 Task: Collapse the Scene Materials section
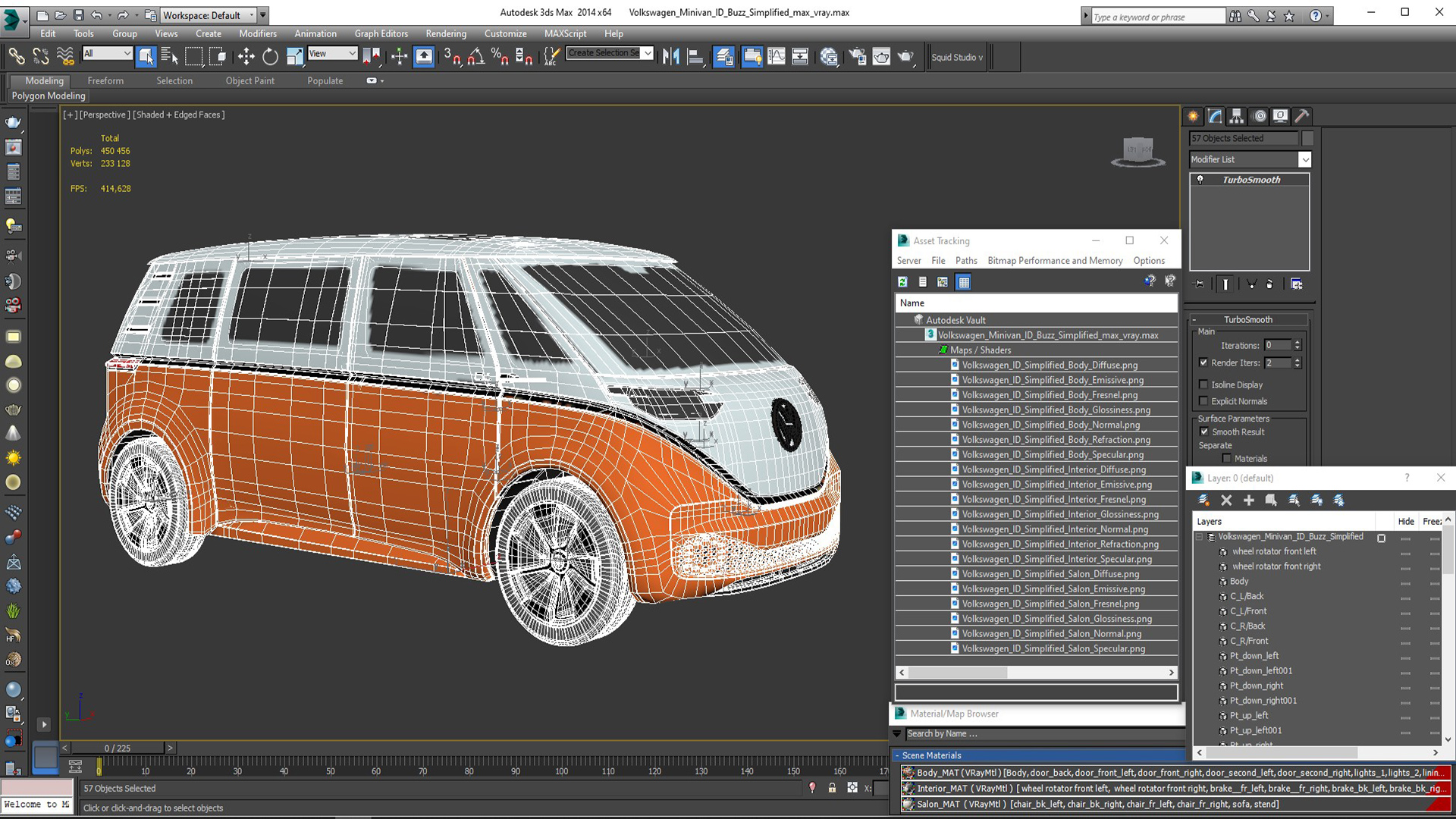click(x=897, y=755)
